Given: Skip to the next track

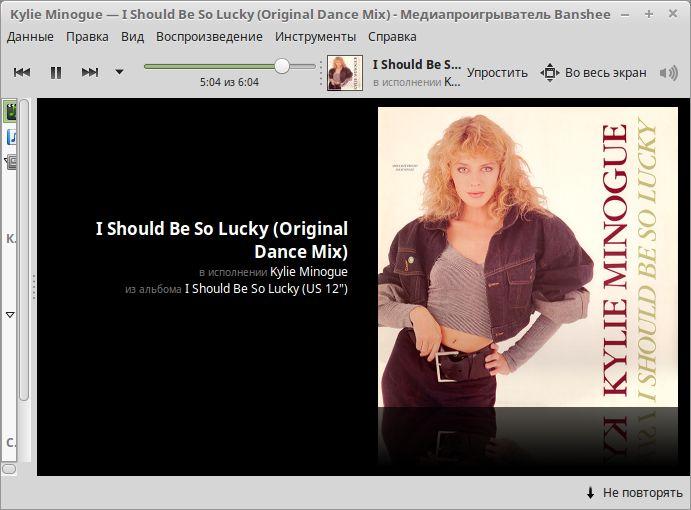Looking at the screenshot, I should point(90,72).
